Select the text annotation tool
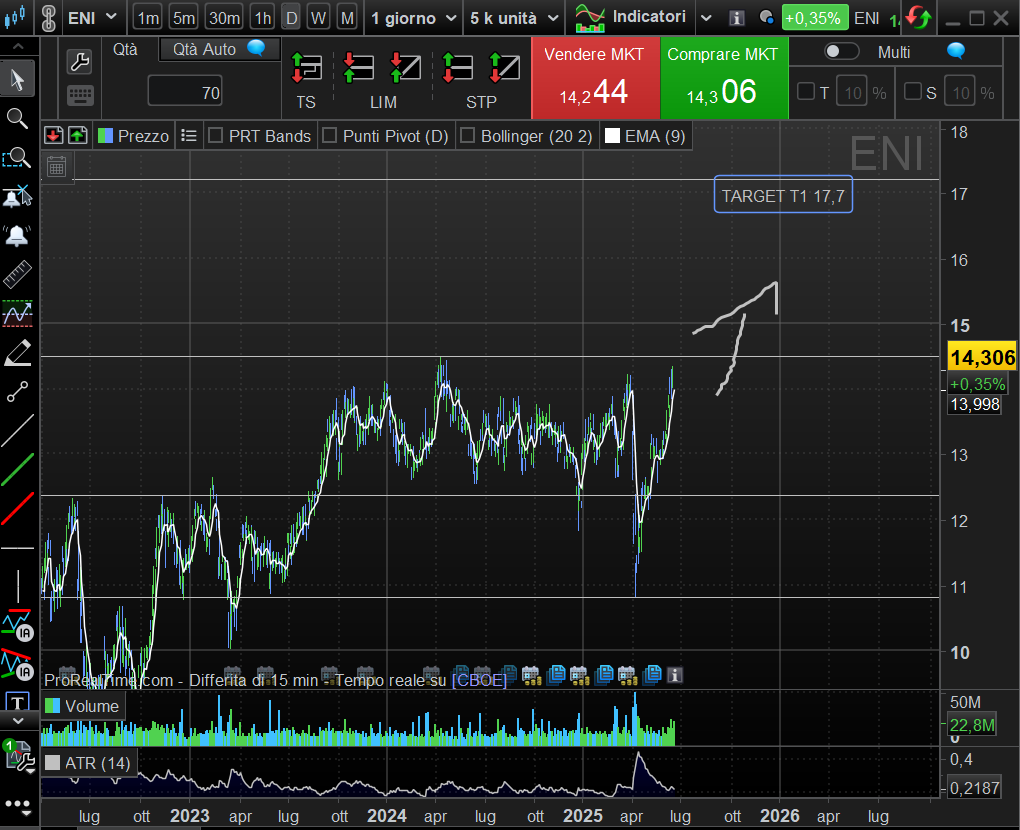The image size is (1020, 830). (x=17, y=703)
